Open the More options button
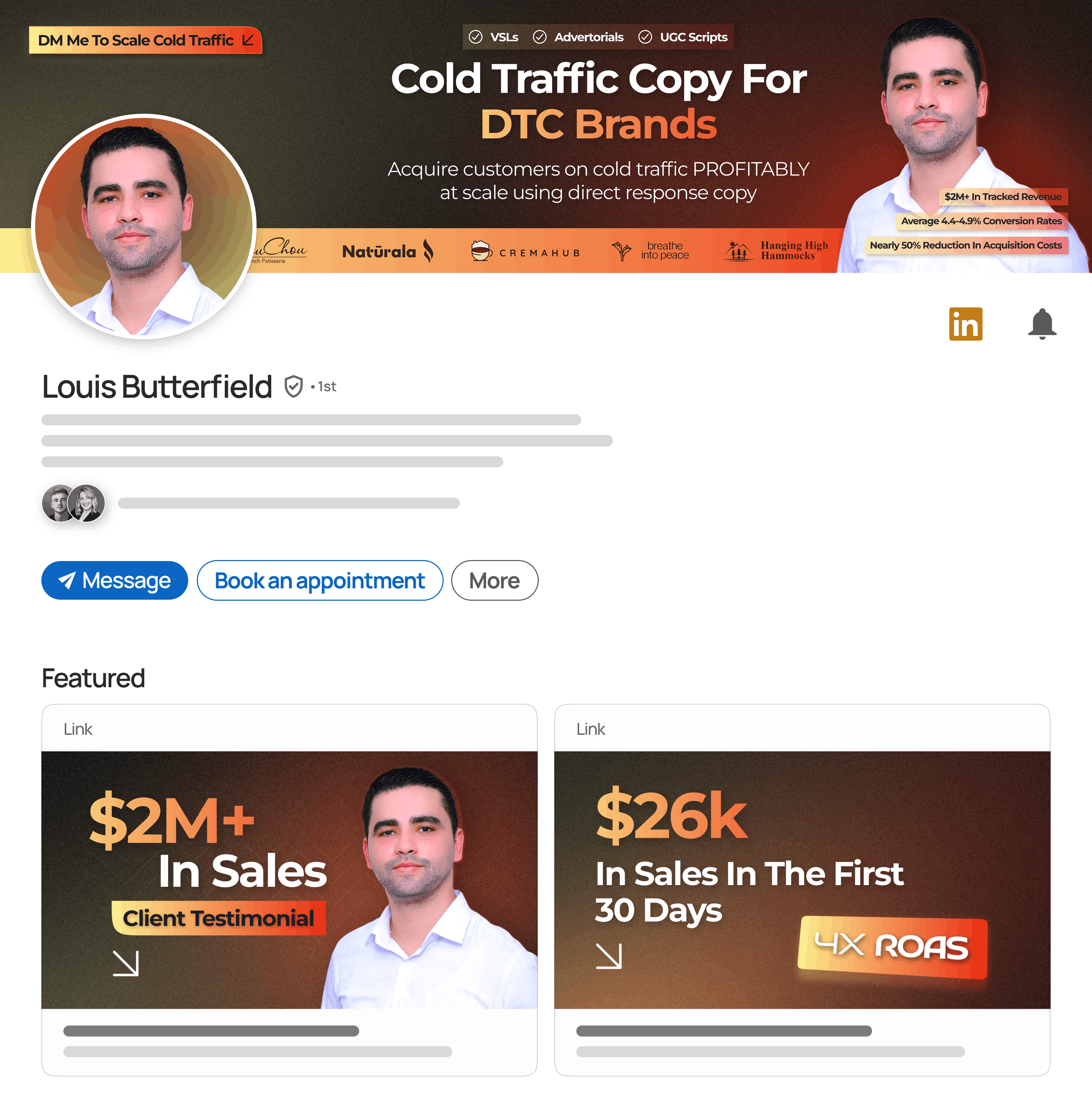 [494, 580]
